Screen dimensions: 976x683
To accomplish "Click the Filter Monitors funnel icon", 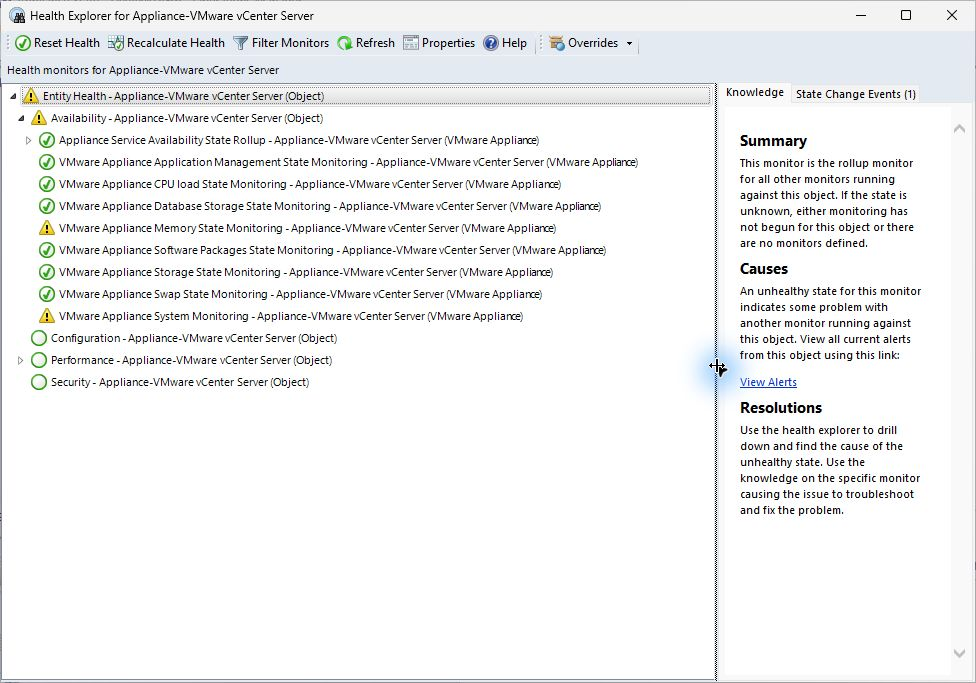I will coord(240,43).
